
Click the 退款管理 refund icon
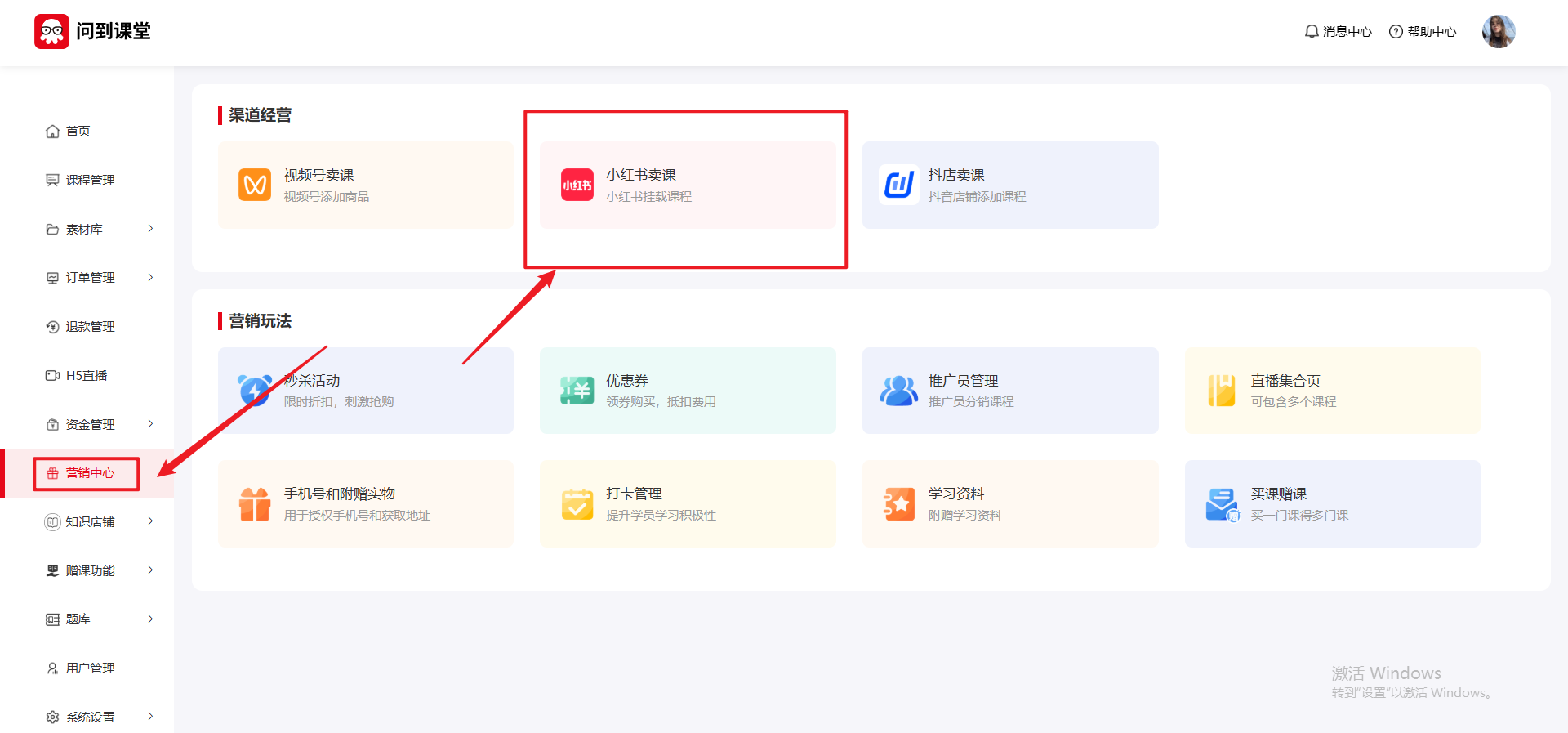coord(52,327)
